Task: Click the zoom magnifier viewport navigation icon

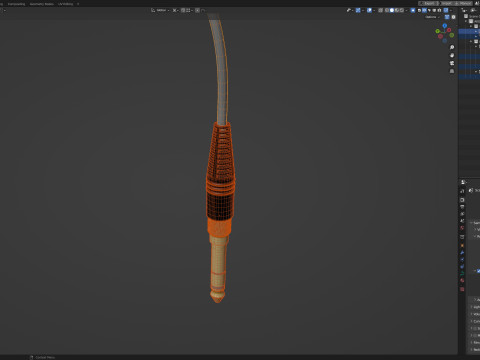Action: click(x=452, y=47)
